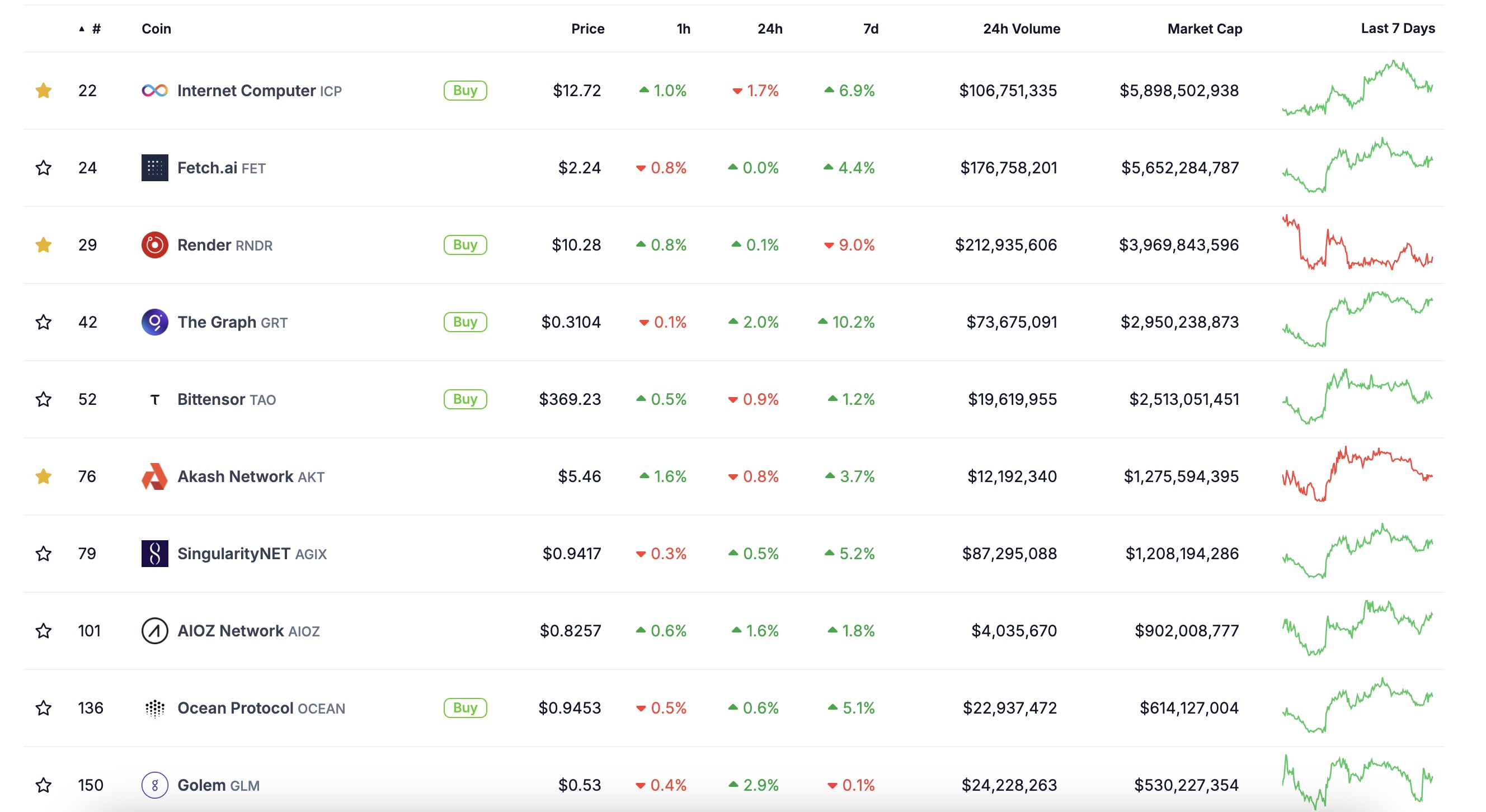Select AIOZ market cap $902,008,777
Viewport: 1486px width, 812px height.
coord(1187,631)
